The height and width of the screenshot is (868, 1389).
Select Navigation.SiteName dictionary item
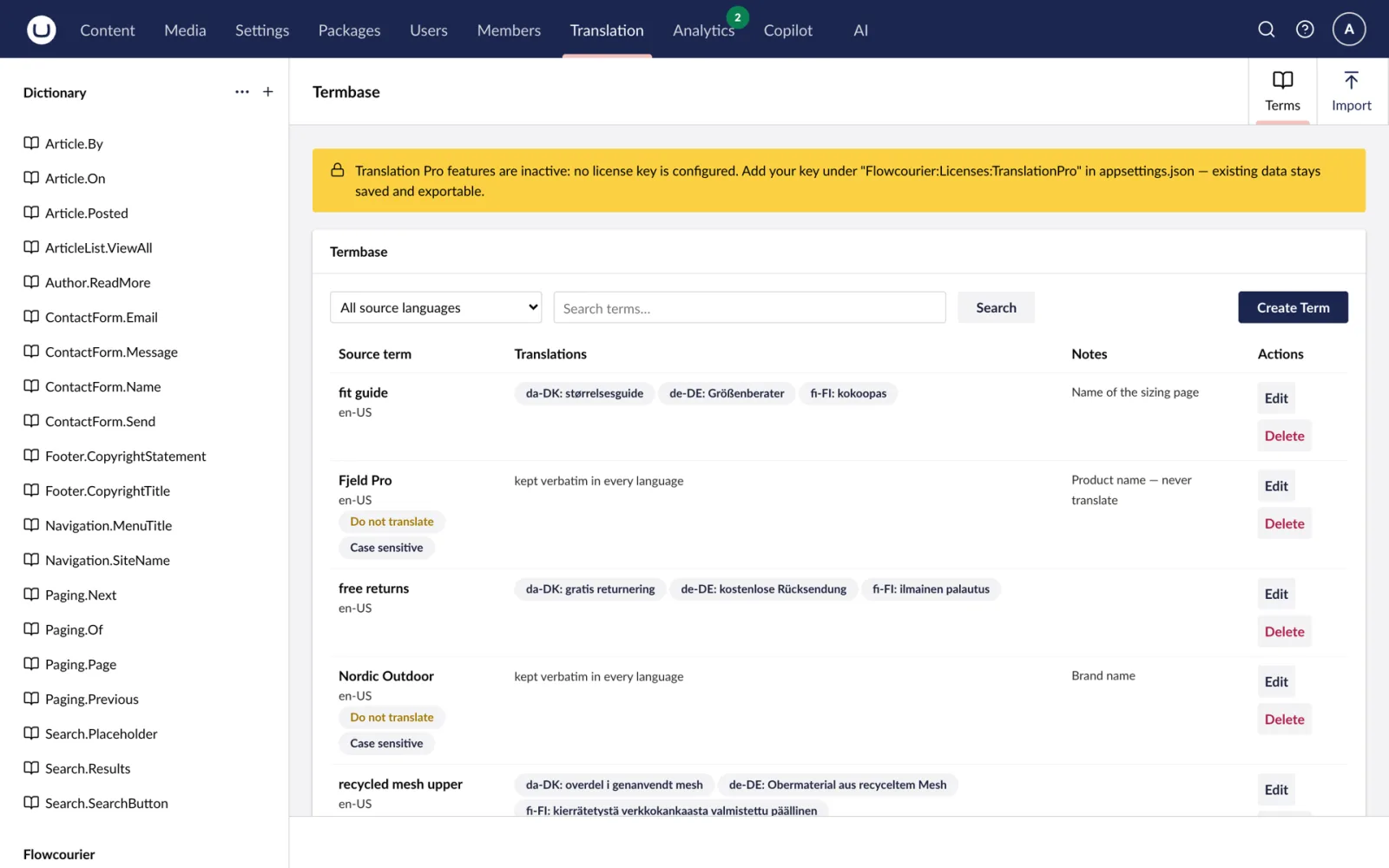pos(108,560)
